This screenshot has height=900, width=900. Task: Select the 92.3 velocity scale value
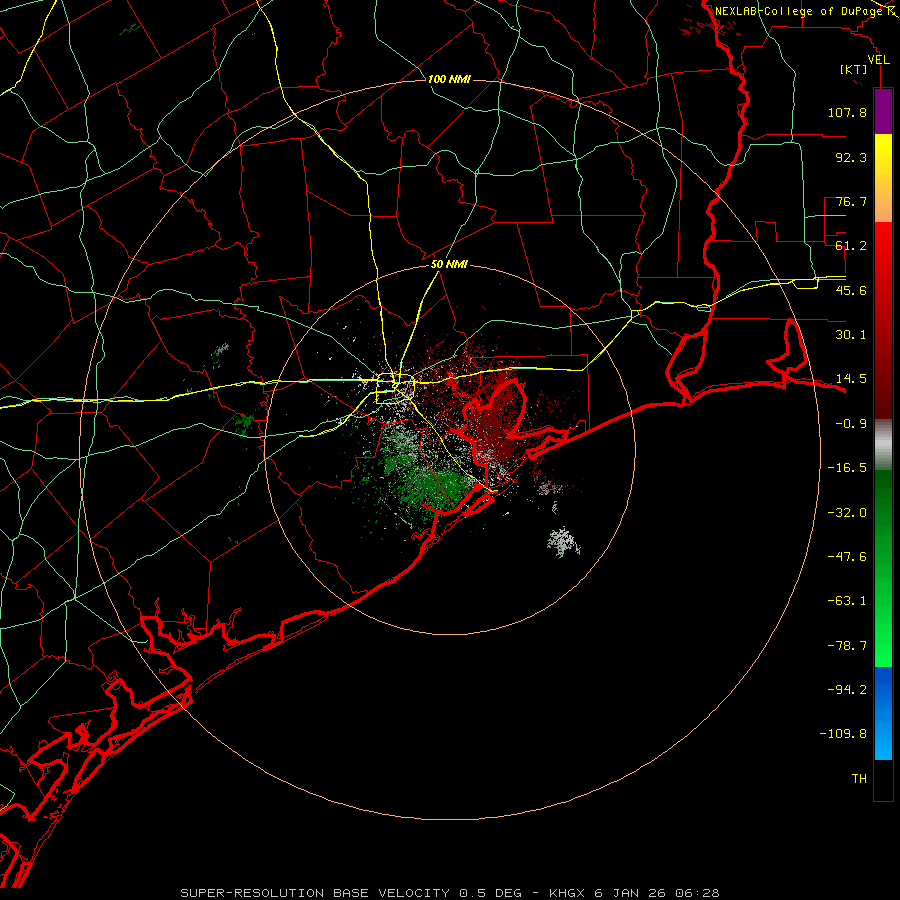[x=851, y=157]
